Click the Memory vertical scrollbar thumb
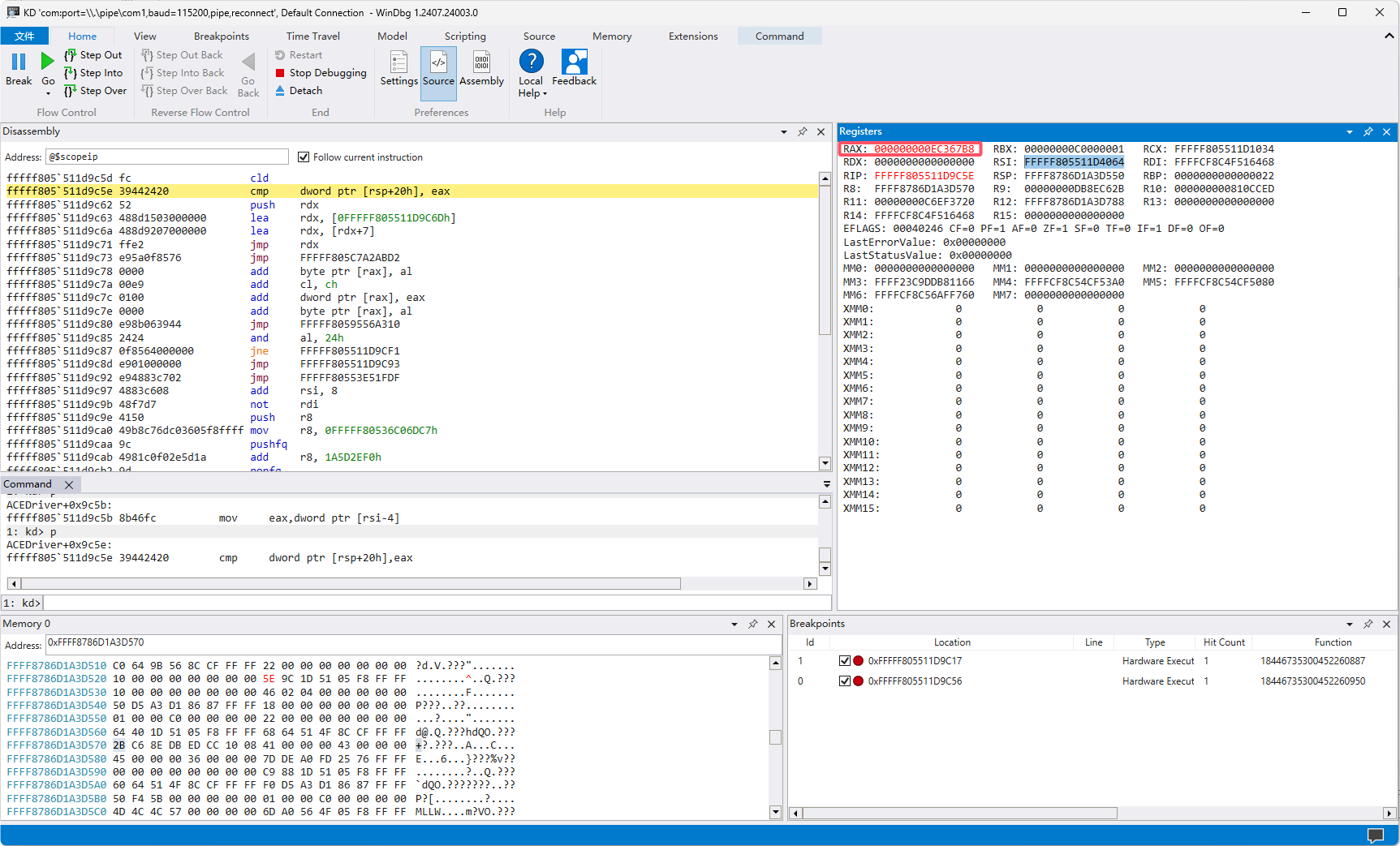The width and height of the screenshot is (1400, 846). click(775, 737)
